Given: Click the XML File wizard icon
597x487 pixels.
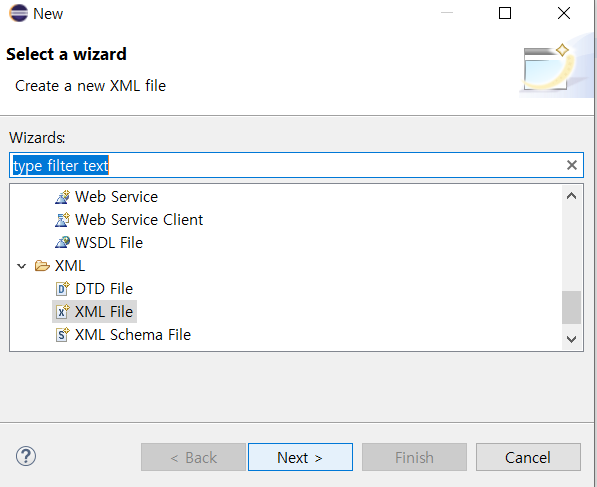Looking at the screenshot, I should pyautogui.click(x=62, y=311).
